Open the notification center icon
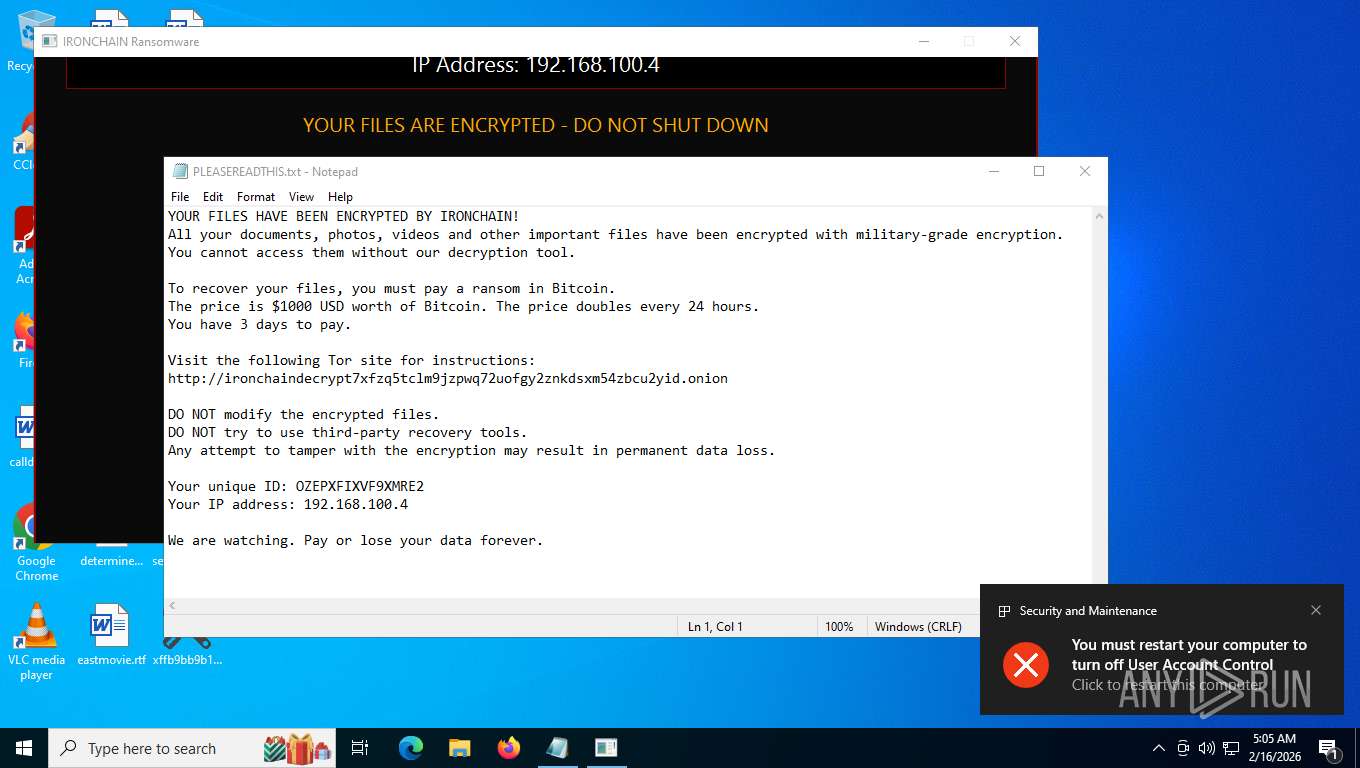 pos(1329,748)
